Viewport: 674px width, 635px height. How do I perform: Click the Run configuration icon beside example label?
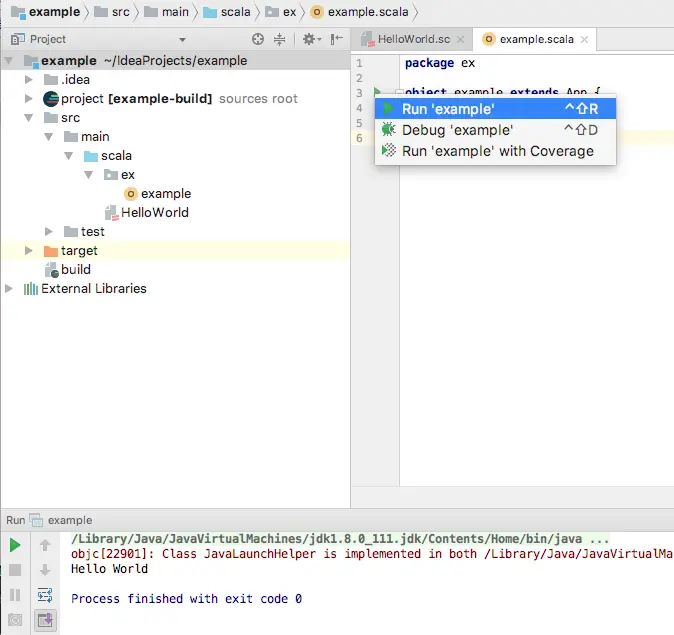[36, 520]
